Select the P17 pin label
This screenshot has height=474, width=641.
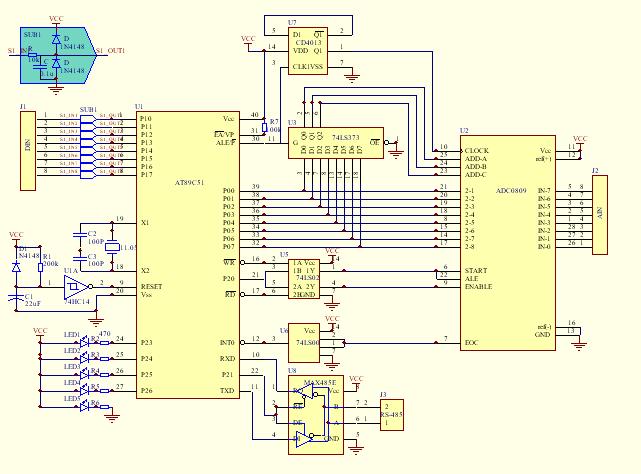146,175
